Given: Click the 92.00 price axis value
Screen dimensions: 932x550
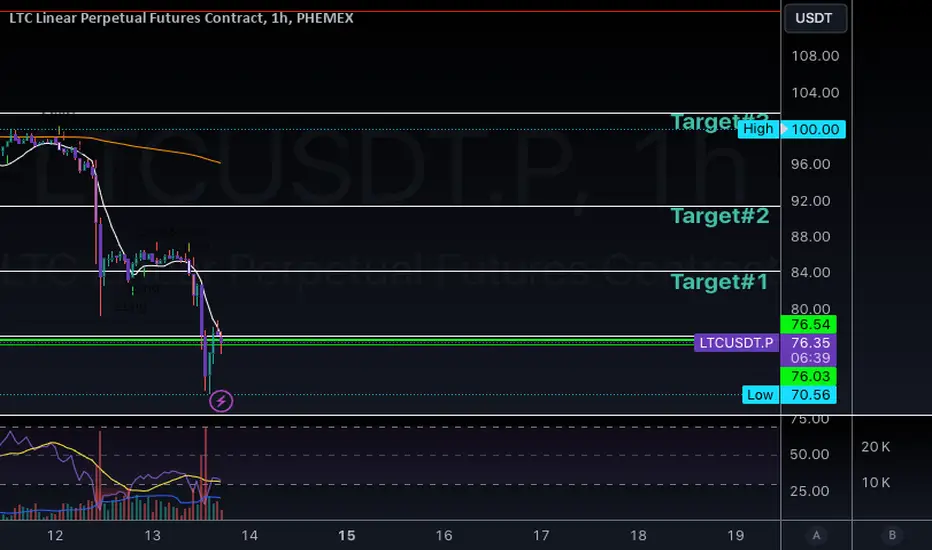Looking at the screenshot, I should [x=810, y=201].
